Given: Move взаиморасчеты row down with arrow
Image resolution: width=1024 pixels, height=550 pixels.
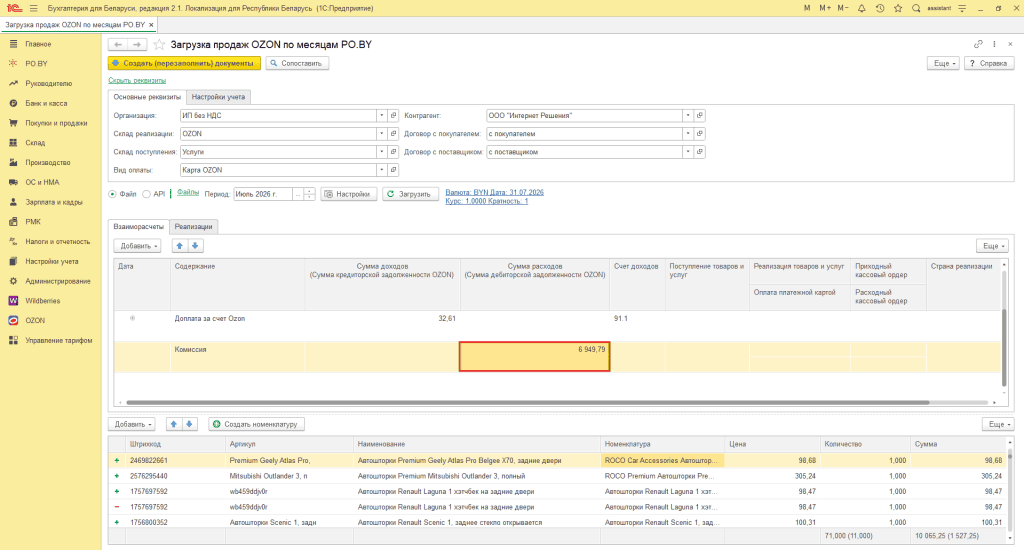Looking at the screenshot, I should (195, 246).
